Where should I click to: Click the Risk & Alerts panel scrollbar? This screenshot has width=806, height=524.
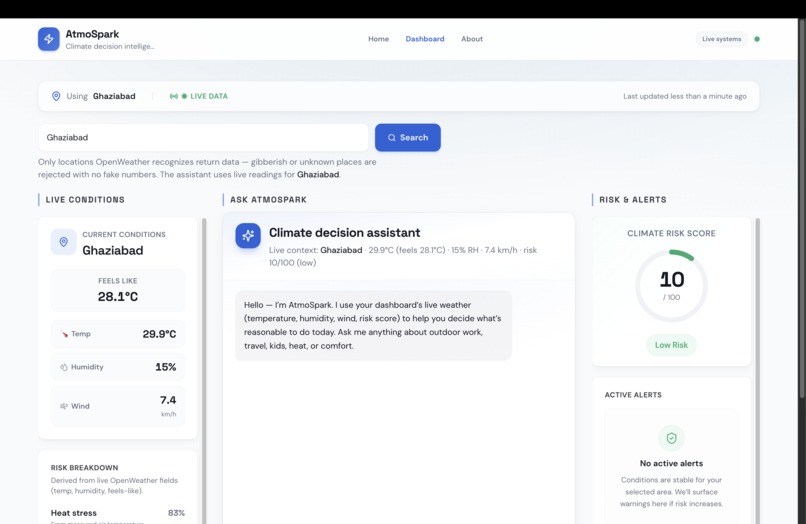pyautogui.click(x=757, y=370)
